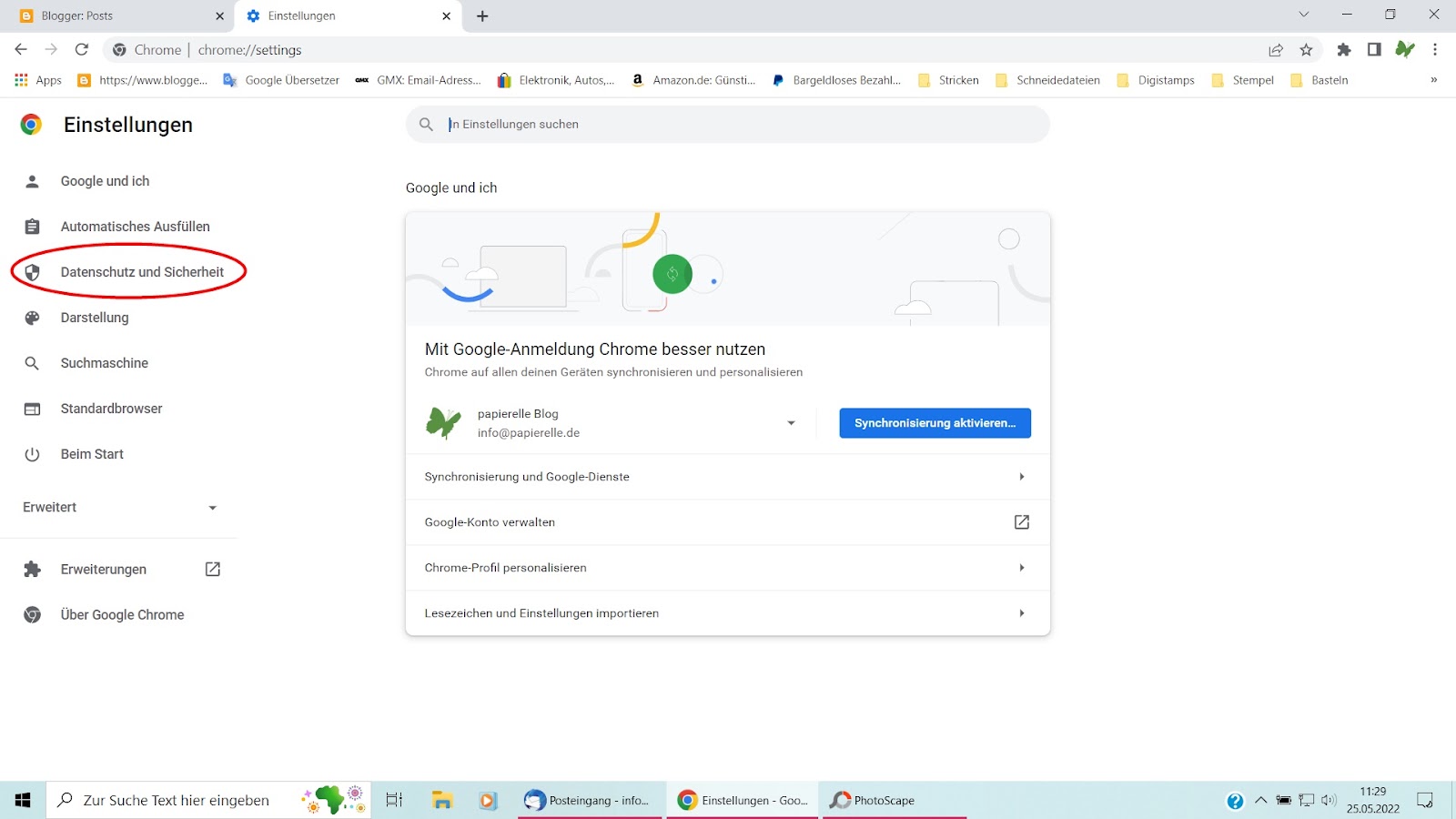Open File Explorer from the taskbar
This screenshot has height=819, width=1456.
(x=442, y=800)
